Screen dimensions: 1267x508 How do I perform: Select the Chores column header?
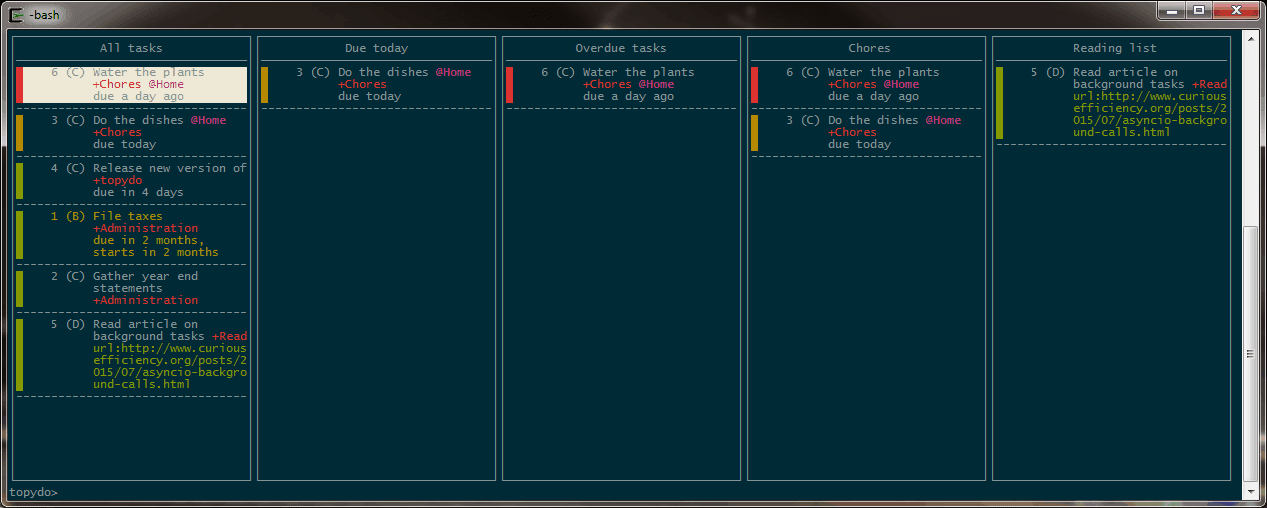coord(869,48)
